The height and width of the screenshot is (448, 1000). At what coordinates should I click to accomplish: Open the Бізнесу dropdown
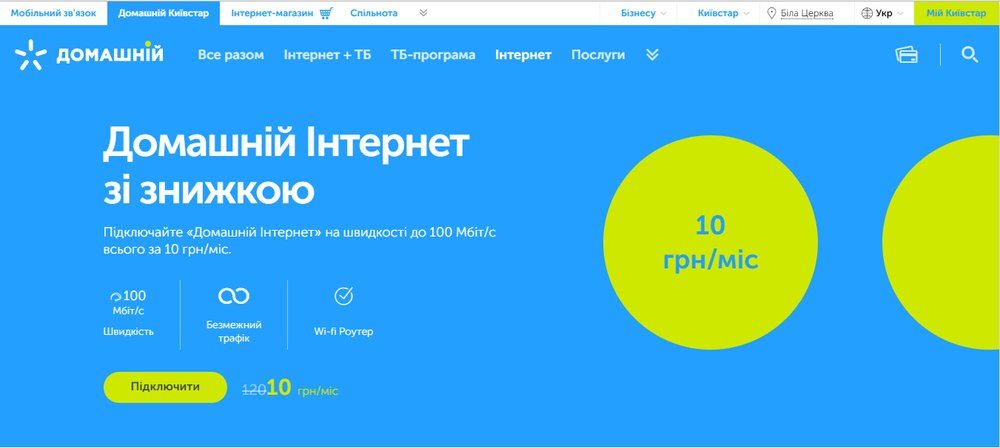click(643, 13)
